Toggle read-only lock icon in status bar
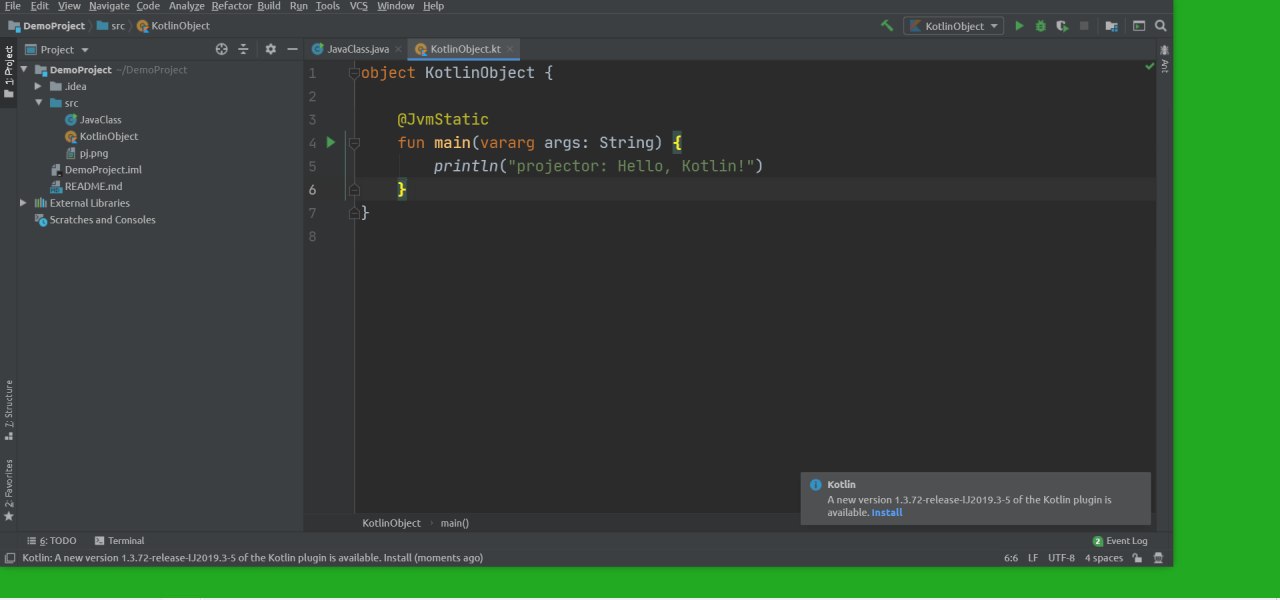The height and width of the screenshot is (600, 1280). 1138,558
